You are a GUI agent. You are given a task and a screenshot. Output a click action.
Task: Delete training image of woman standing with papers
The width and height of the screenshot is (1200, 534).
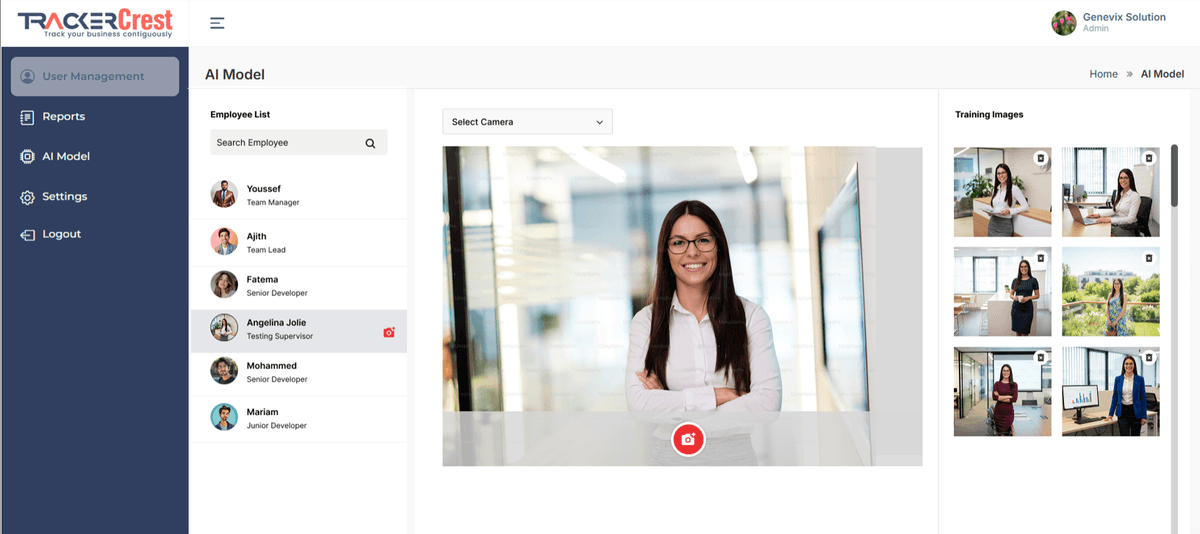tap(1040, 158)
